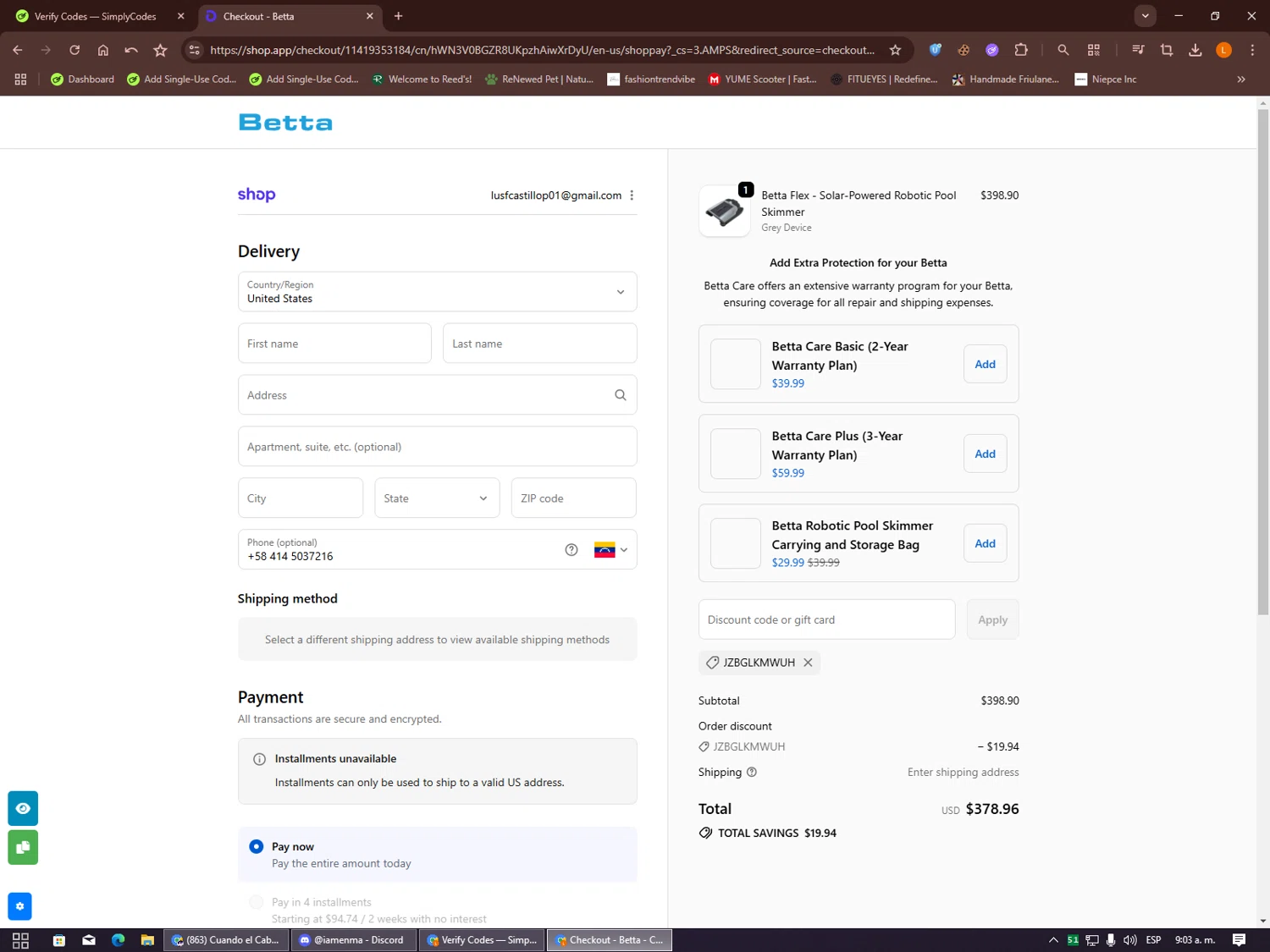
Task: Show more bookmarks with double chevron
Action: click(1241, 79)
